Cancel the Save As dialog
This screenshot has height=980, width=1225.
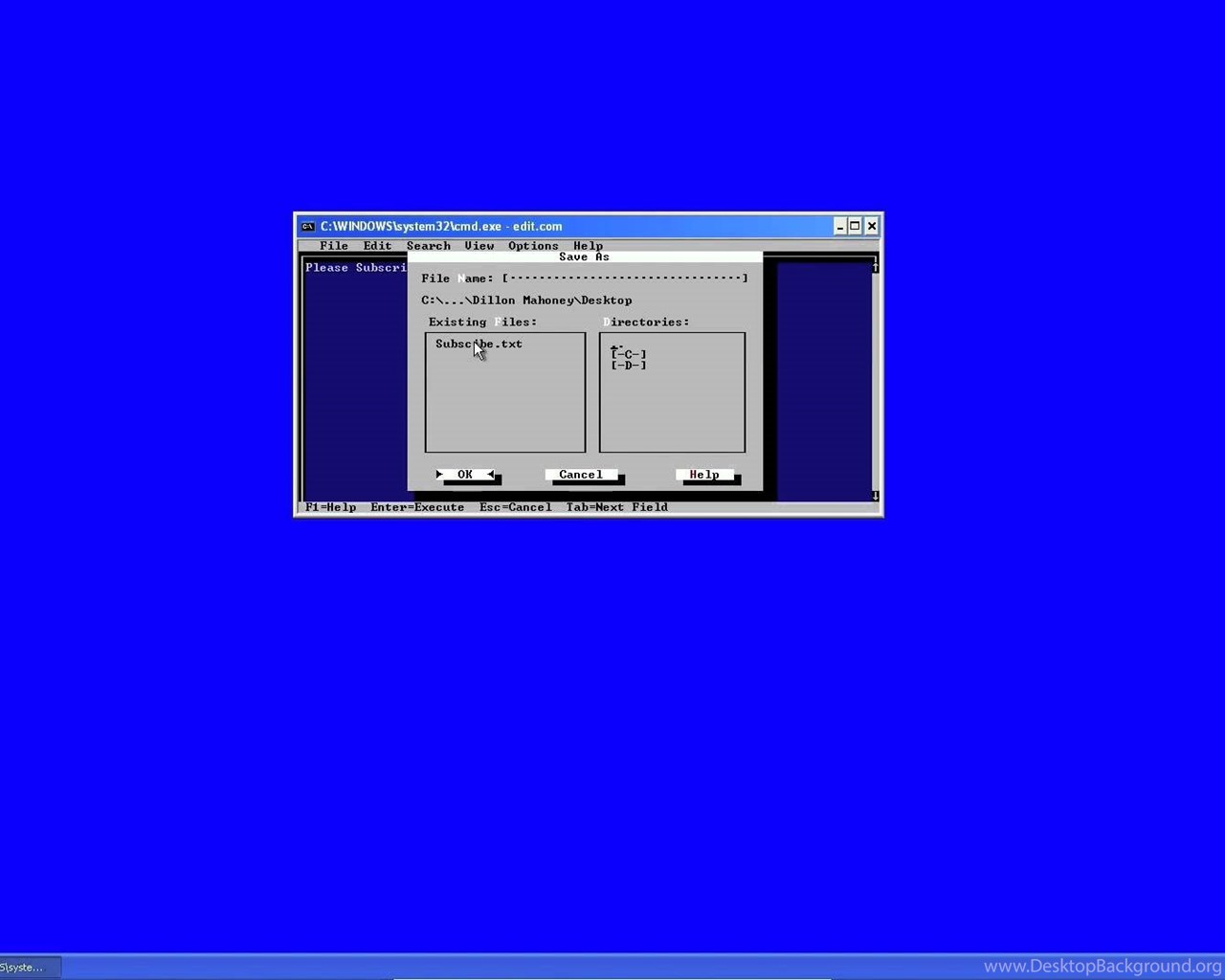[581, 475]
